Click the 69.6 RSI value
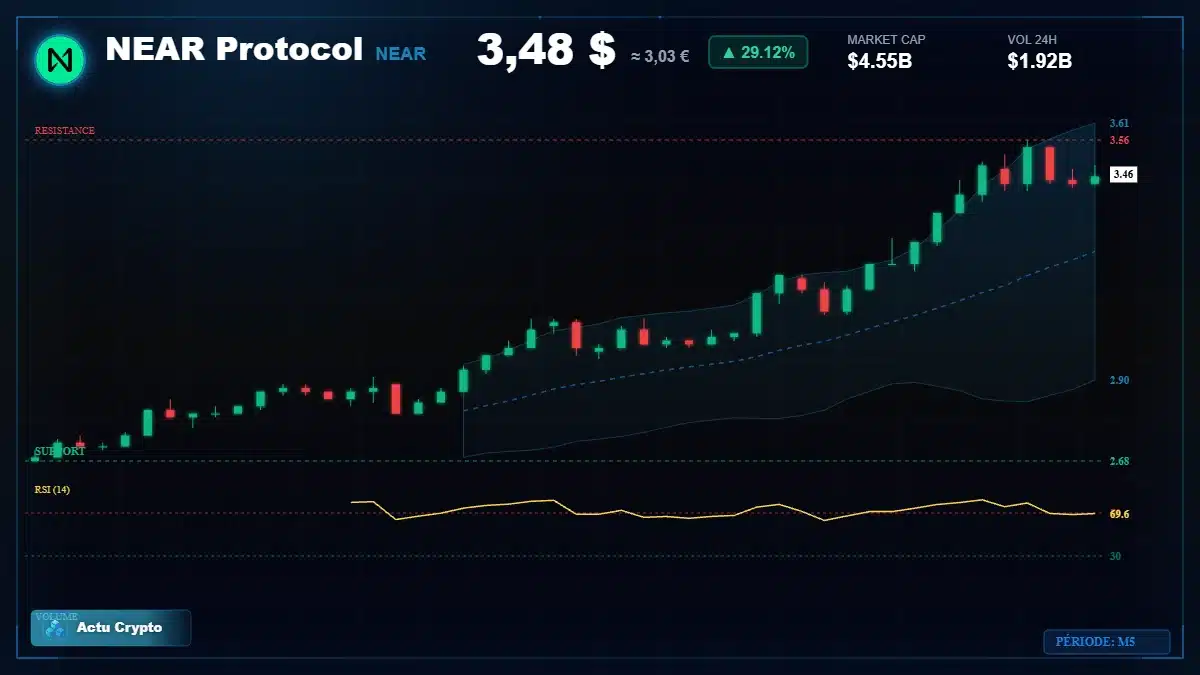Image resolution: width=1200 pixels, height=675 pixels. [1119, 514]
